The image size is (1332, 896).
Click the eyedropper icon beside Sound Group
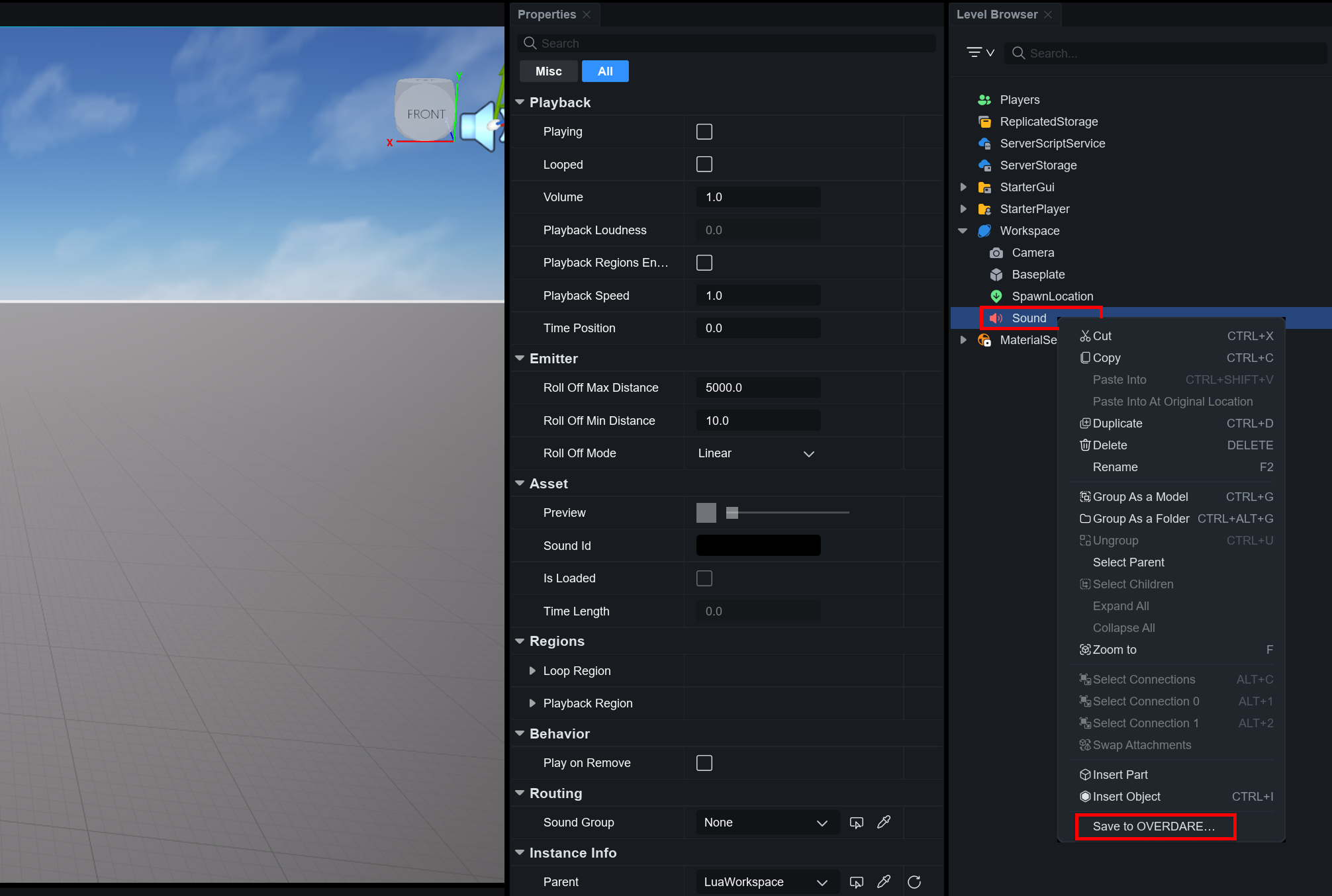click(x=883, y=822)
